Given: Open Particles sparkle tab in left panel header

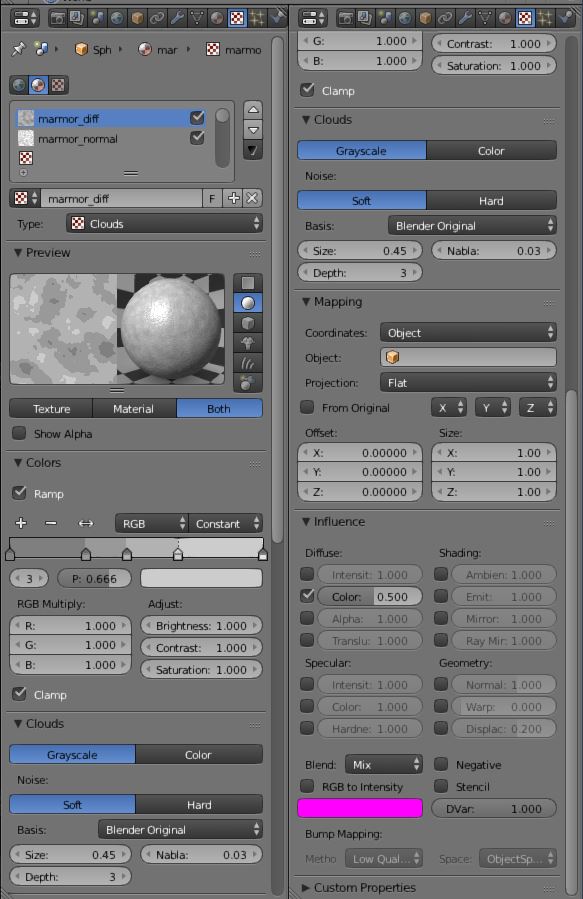Looking at the screenshot, I should [x=257, y=18].
